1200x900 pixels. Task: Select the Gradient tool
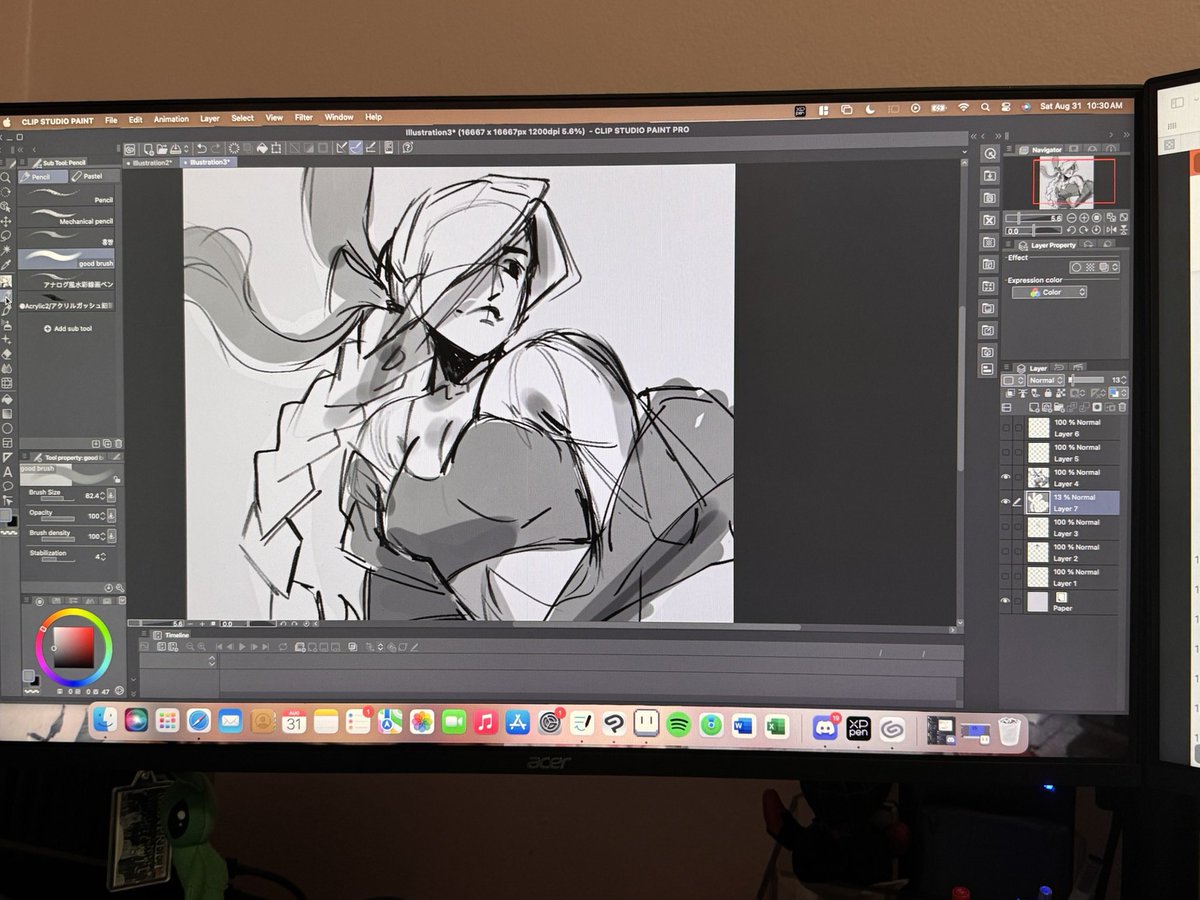click(x=6, y=413)
